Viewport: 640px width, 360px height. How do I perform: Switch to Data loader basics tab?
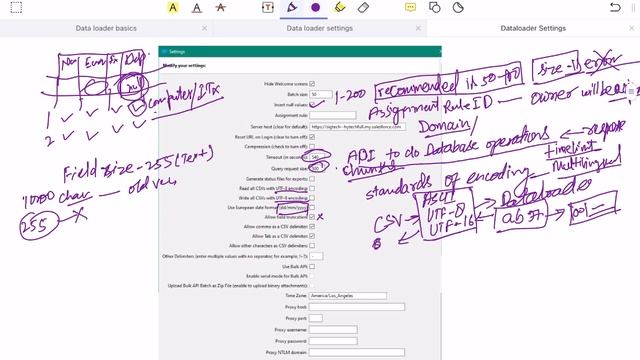(x=106, y=28)
